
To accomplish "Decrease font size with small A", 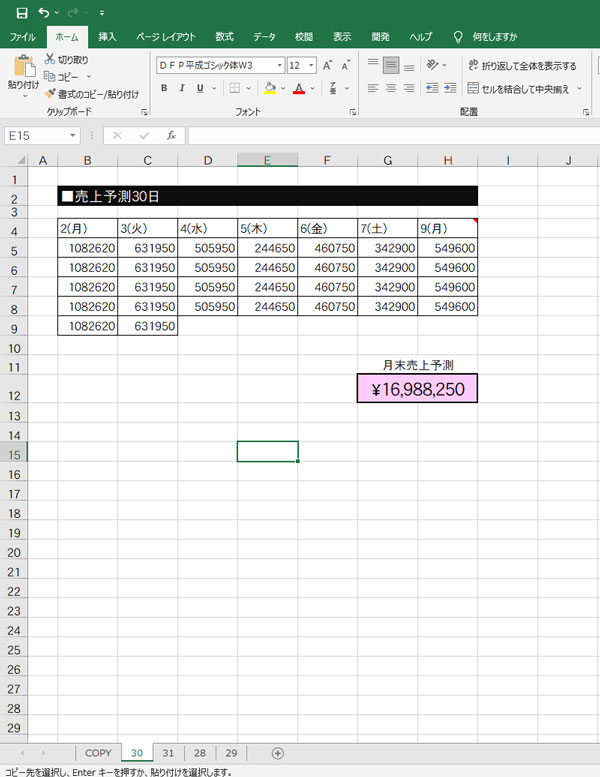I will (345, 65).
